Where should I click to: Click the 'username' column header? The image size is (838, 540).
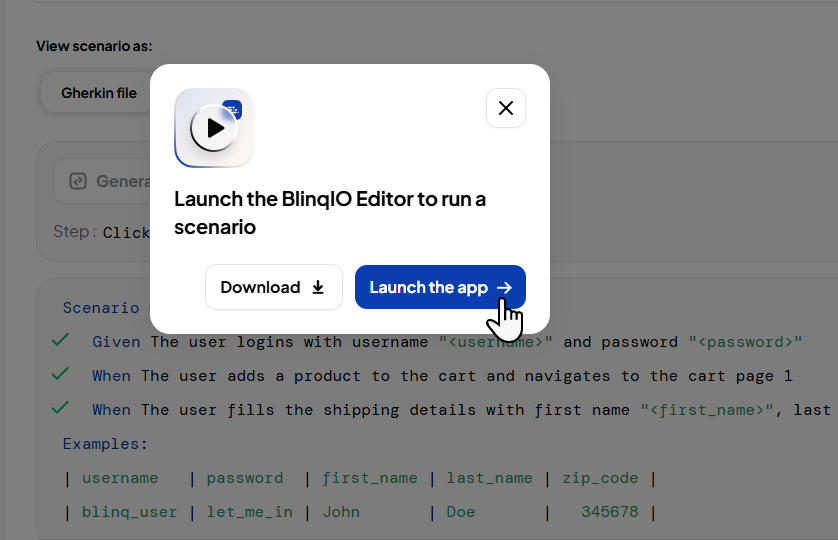120,478
